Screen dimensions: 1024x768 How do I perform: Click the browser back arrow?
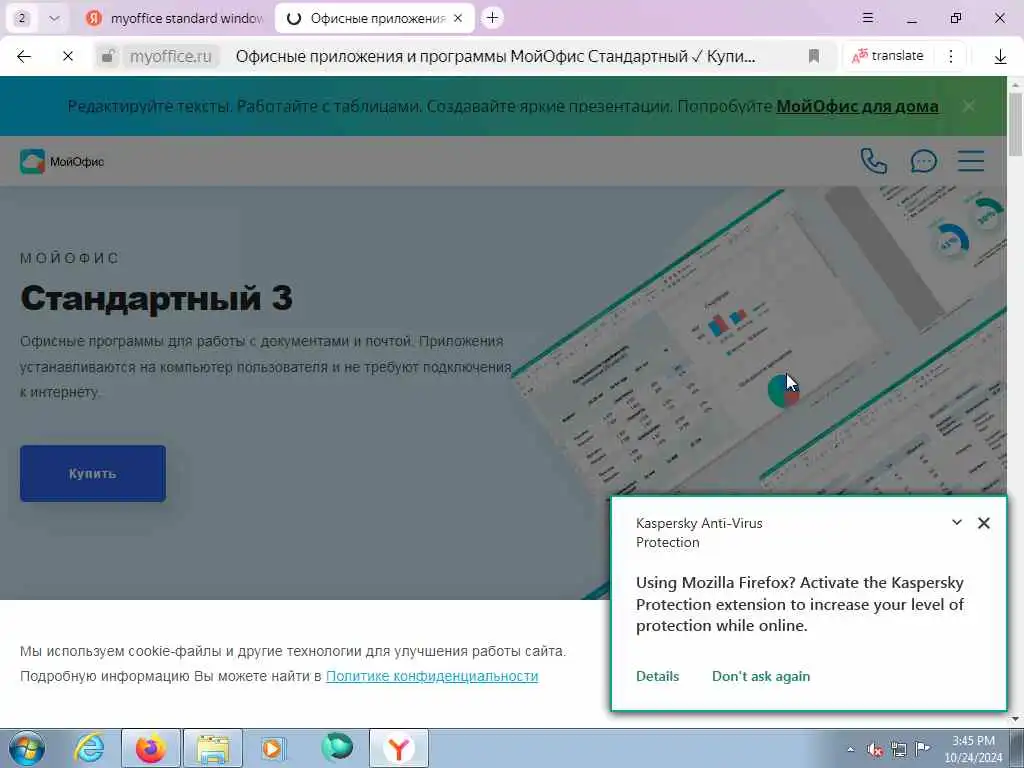(x=24, y=56)
